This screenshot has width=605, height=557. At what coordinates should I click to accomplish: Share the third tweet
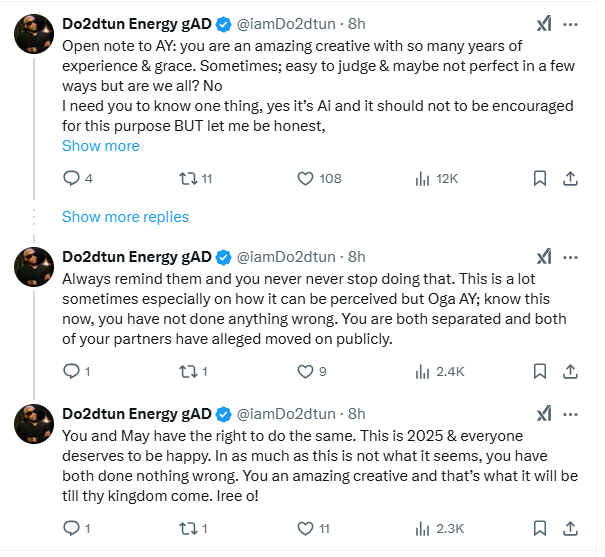click(570, 528)
